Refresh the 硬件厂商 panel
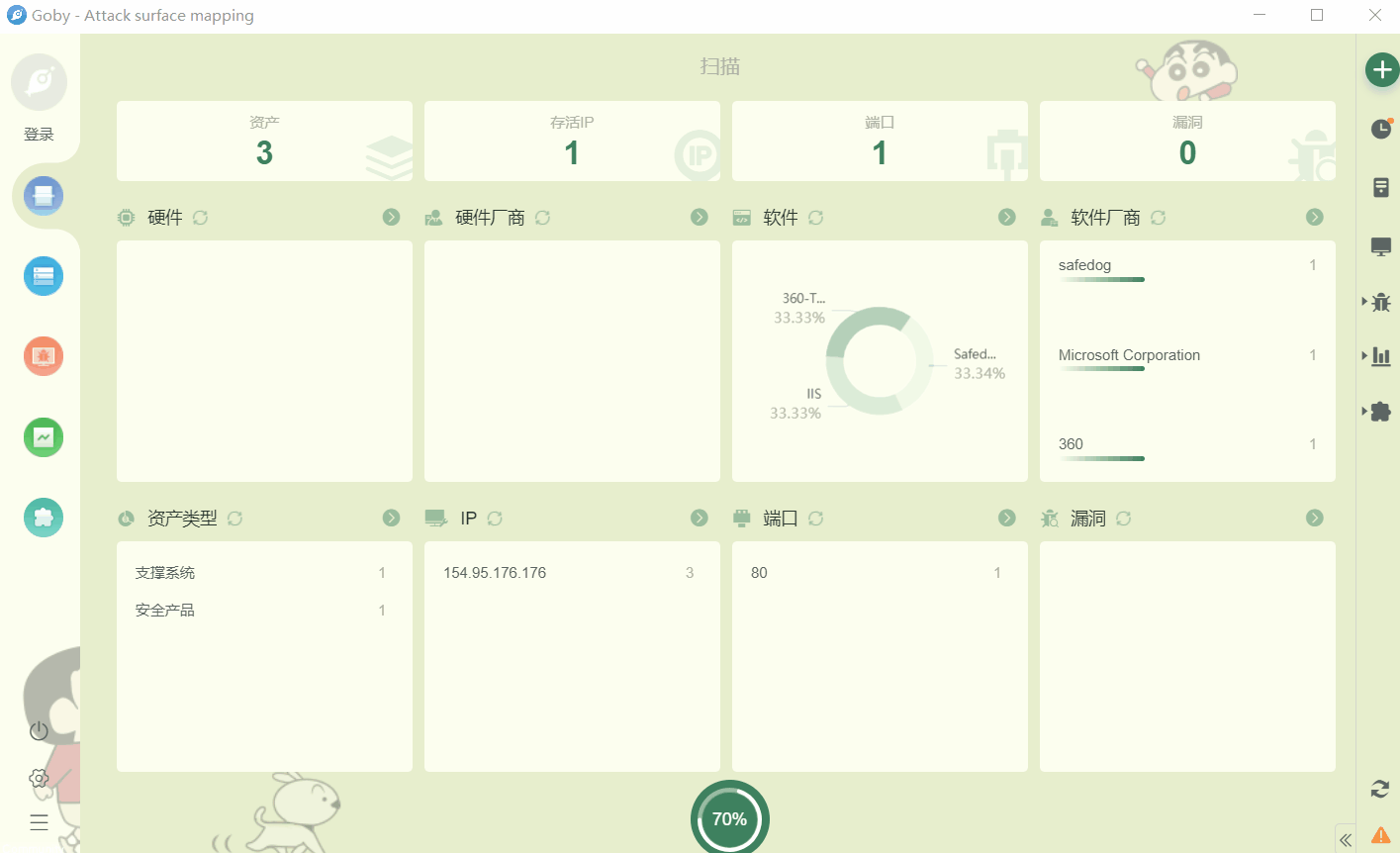 click(543, 218)
